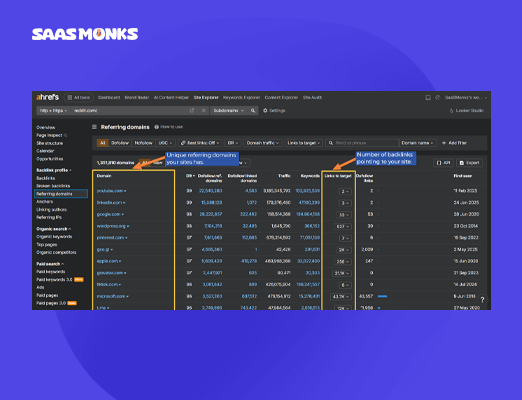Open Site Audit in the top navigation

point(312,97)
